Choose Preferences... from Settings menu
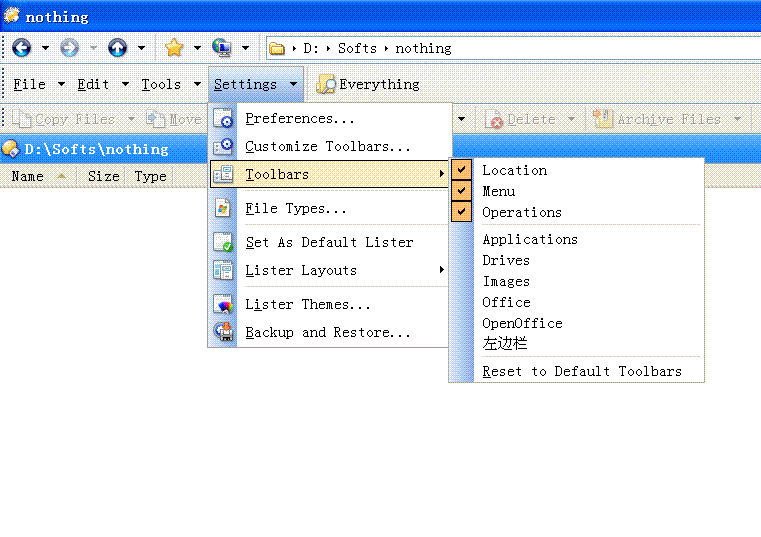This screenshot has width=761, height=537. coord(300,118)
